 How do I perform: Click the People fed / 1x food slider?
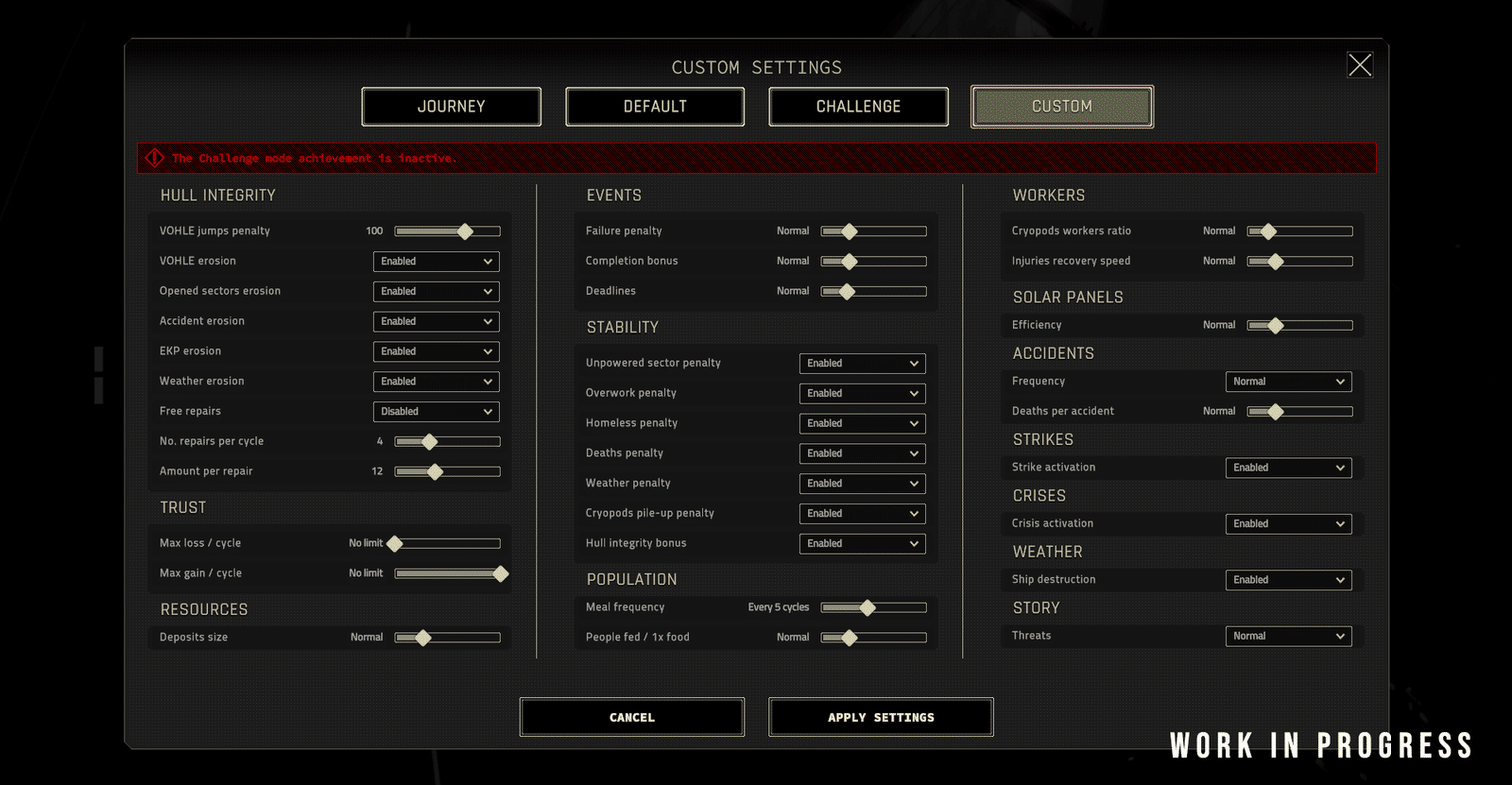tap(874, 638)
